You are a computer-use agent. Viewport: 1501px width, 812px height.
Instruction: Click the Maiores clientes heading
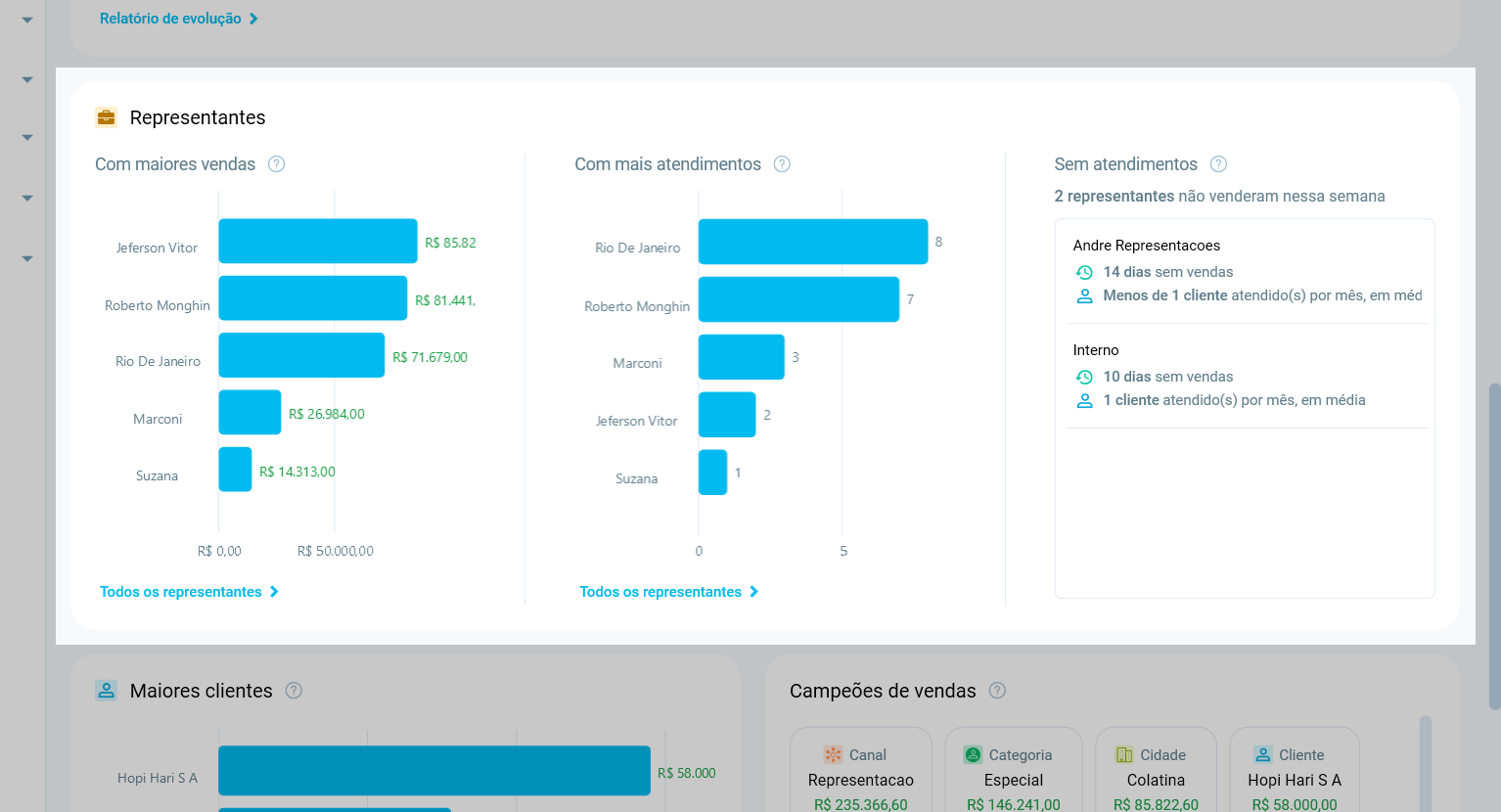pyautogui.click(x=202, y=691)
